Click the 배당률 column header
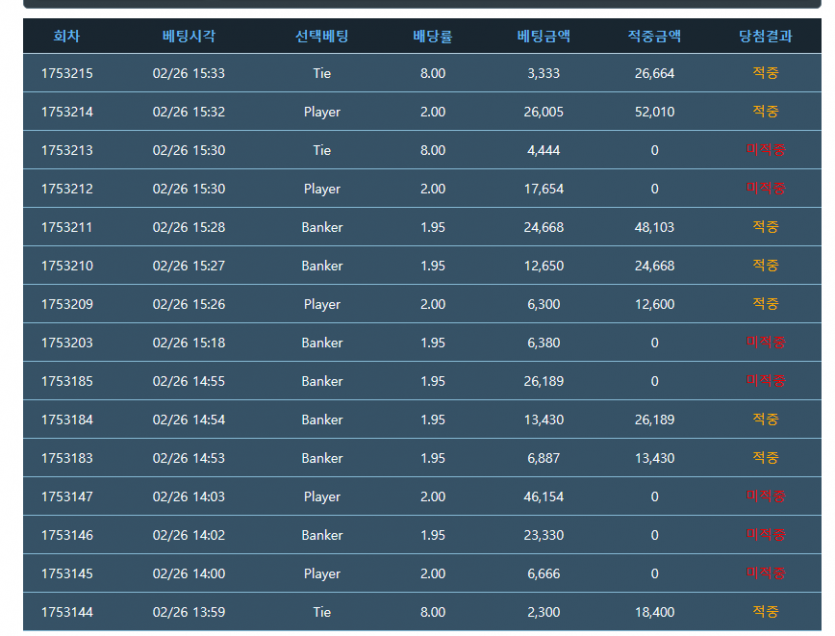This screenshot has width=835, height=636. (x=432, y=36)
